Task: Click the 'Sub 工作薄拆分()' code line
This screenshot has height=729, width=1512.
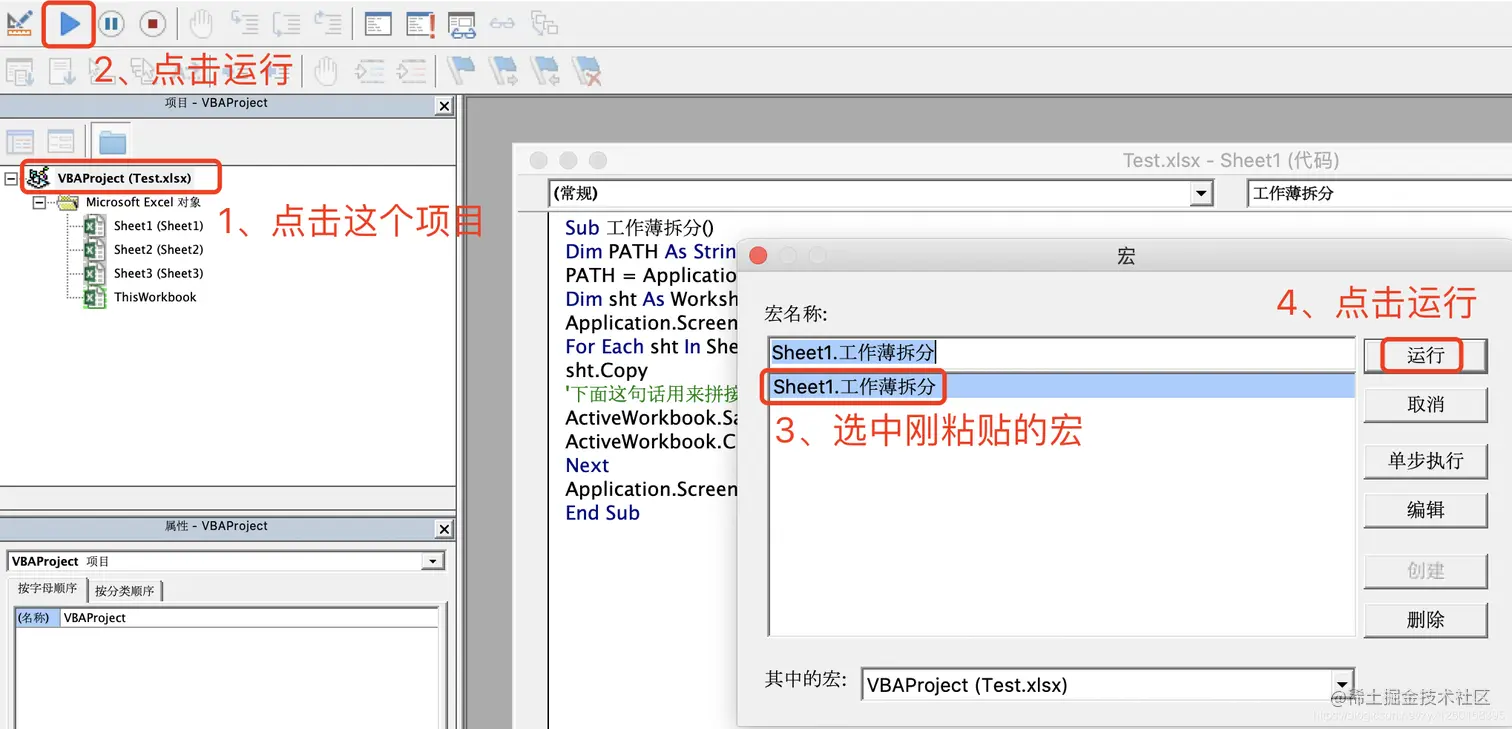Action: (x=640, y=228)
